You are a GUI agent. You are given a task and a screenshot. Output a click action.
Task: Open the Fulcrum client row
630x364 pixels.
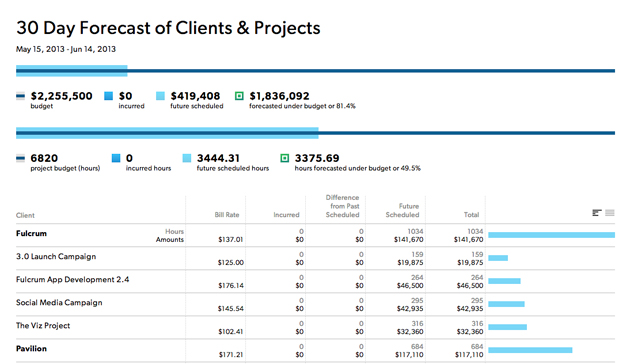tap(31, 233)
